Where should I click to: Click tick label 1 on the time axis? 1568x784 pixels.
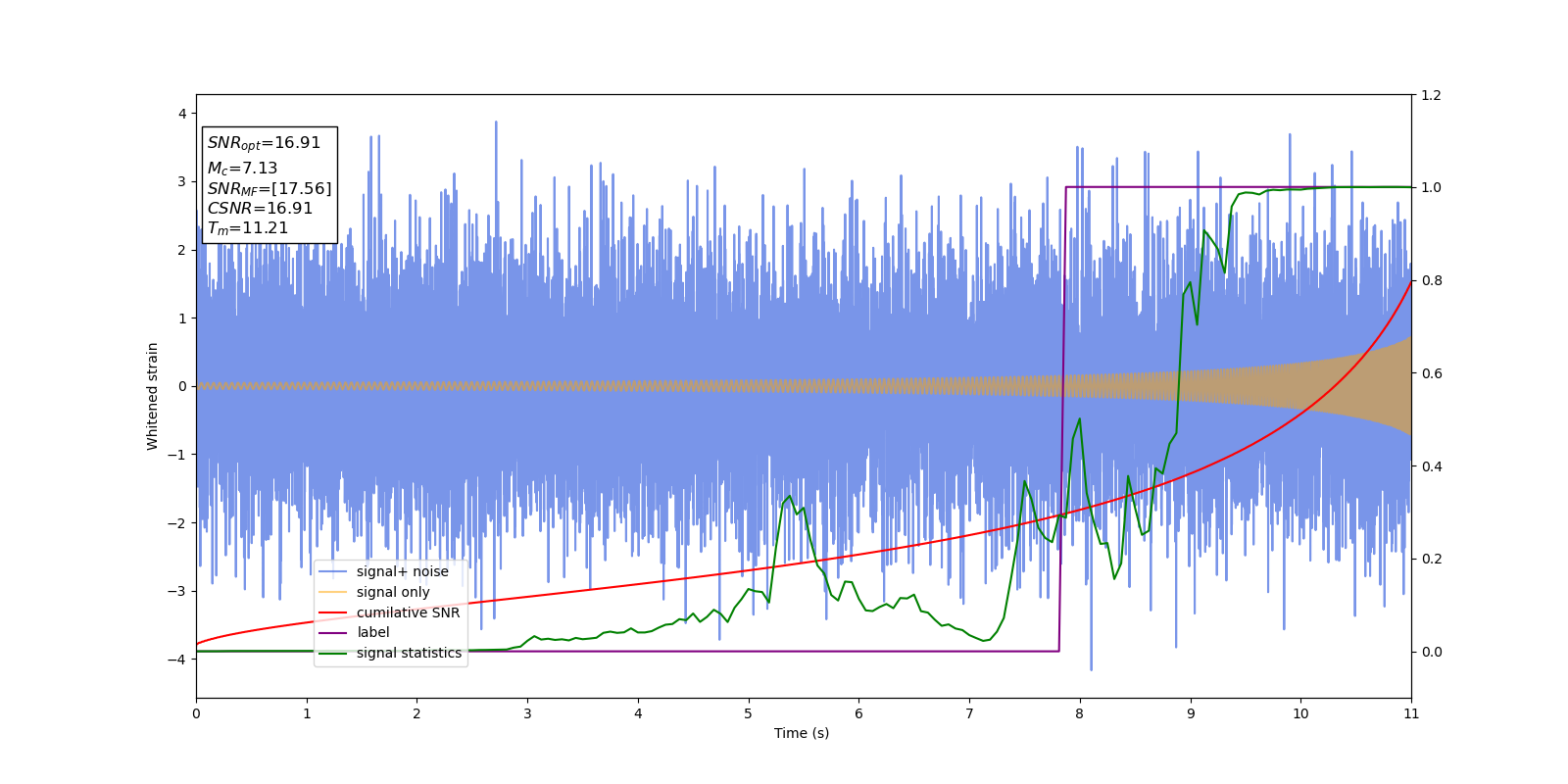point(307,713)
